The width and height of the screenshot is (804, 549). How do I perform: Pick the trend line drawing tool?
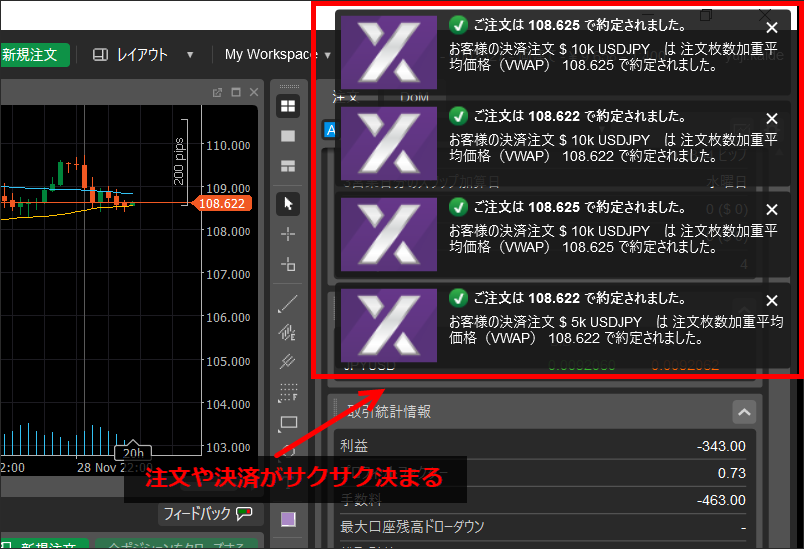pyautogui.click(x=288, y=301)
